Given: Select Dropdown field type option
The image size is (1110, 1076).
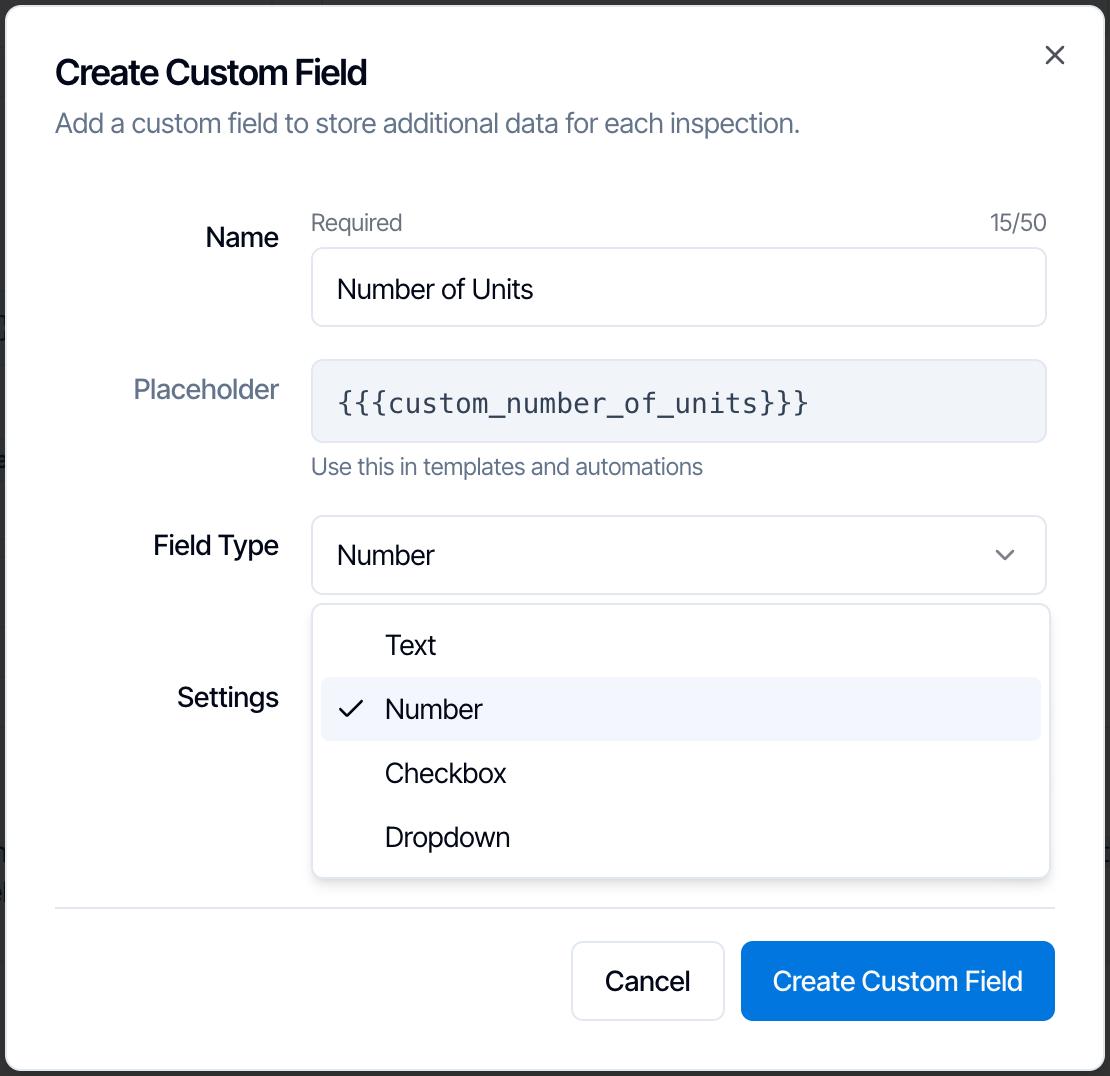Looking at the screenshot, I should pos(680,837).
